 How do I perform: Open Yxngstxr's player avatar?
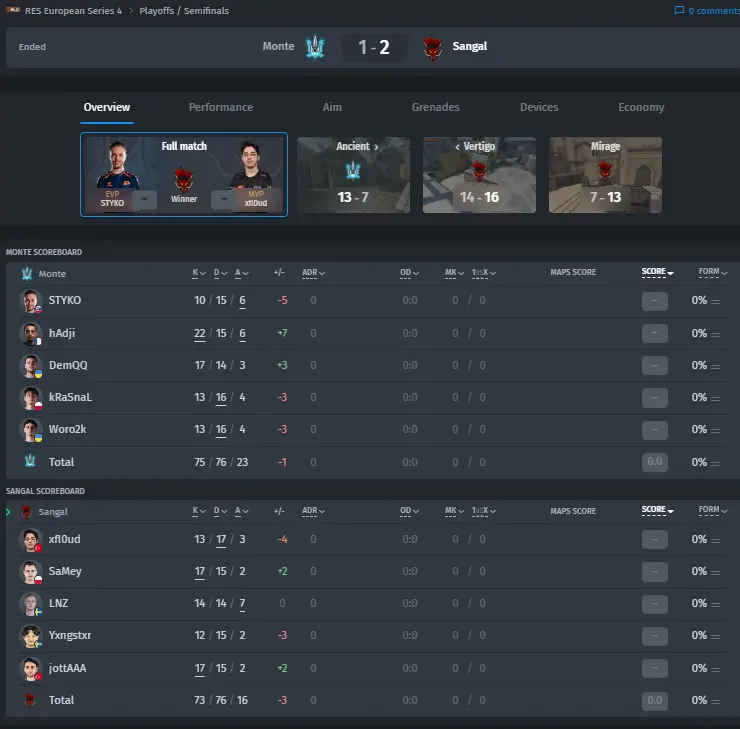(x=31, y=636)
